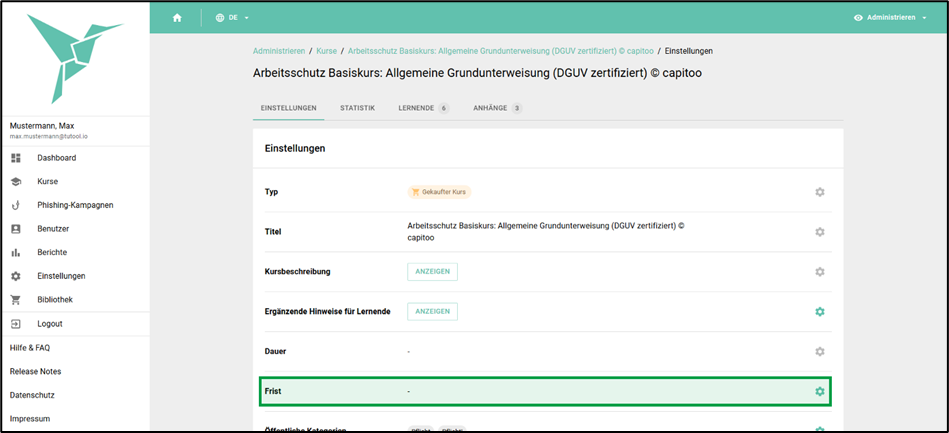The height and width of the screenshot is (433, 949).
Task: Click the Einstellungen card heading
Action: 295,148
